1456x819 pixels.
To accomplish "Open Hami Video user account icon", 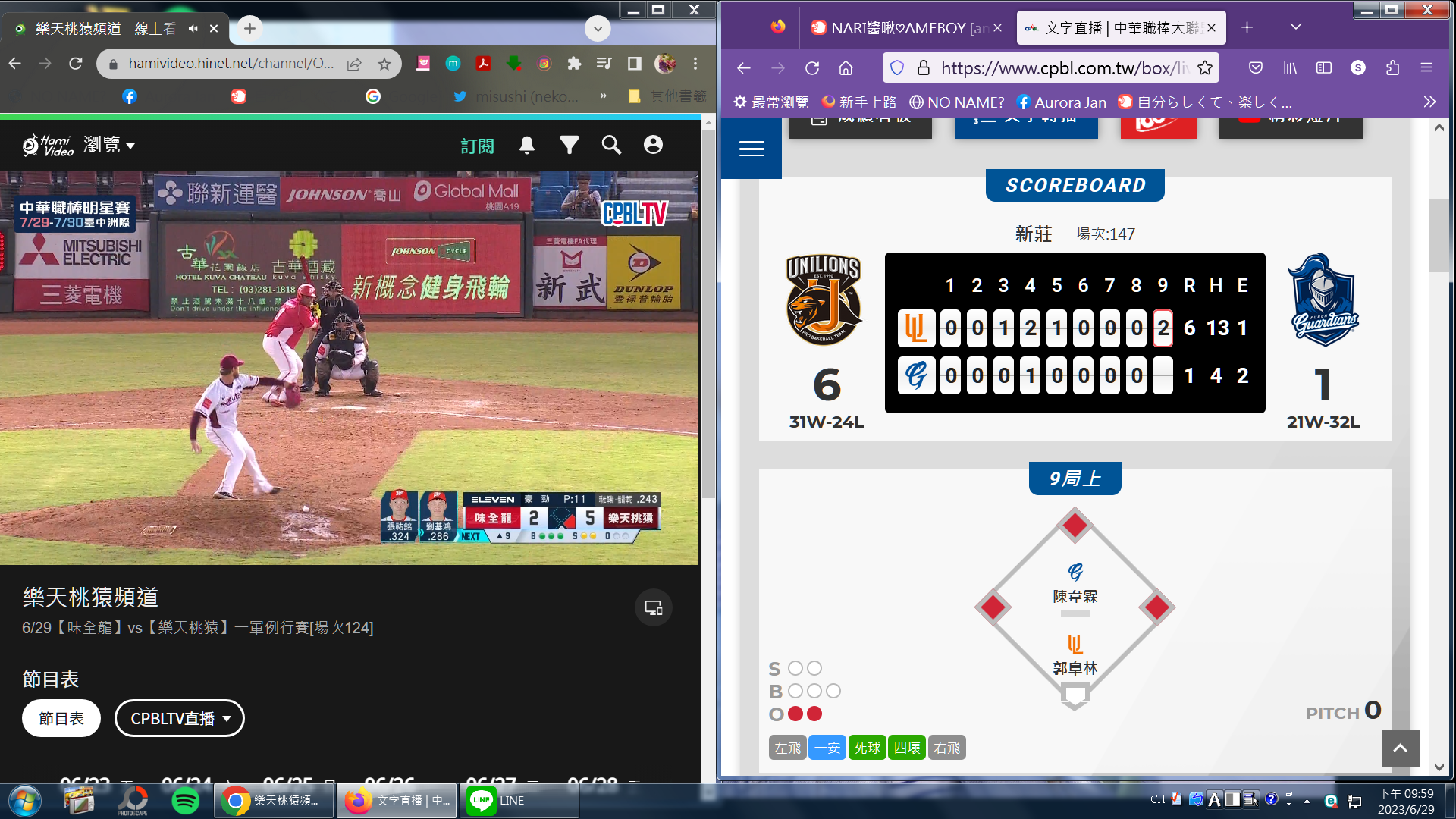I will (653, 145).
